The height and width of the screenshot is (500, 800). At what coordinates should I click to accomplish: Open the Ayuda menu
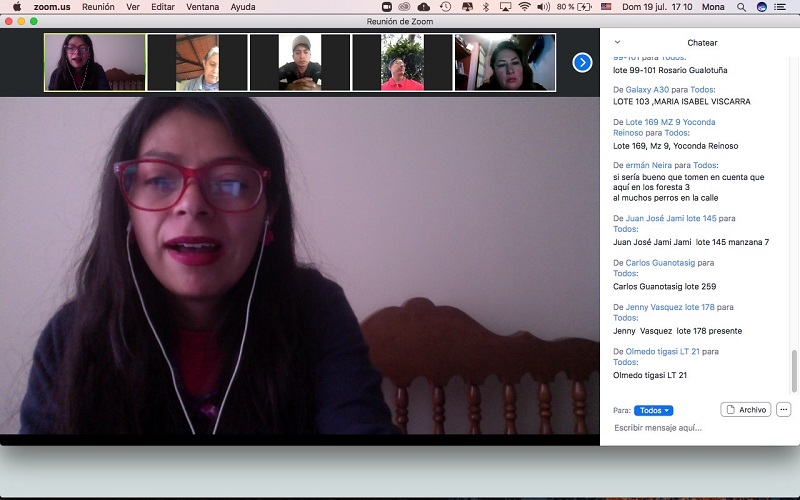(243, 7)
